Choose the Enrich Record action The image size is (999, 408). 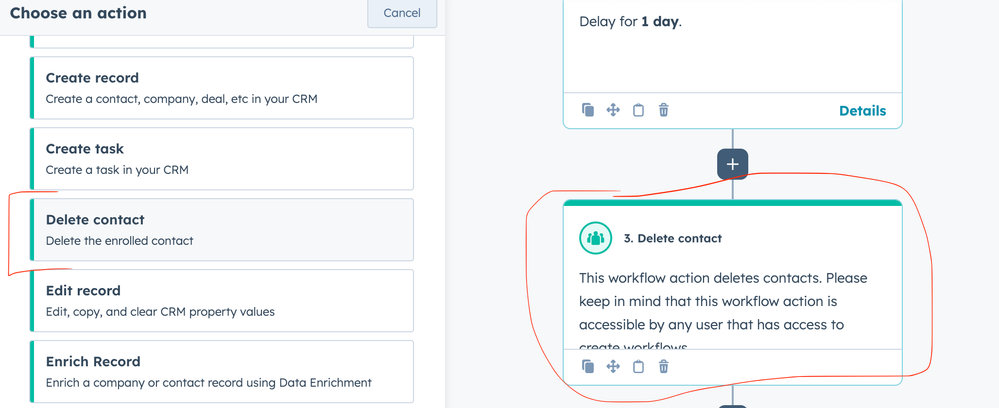click(222, 371)
